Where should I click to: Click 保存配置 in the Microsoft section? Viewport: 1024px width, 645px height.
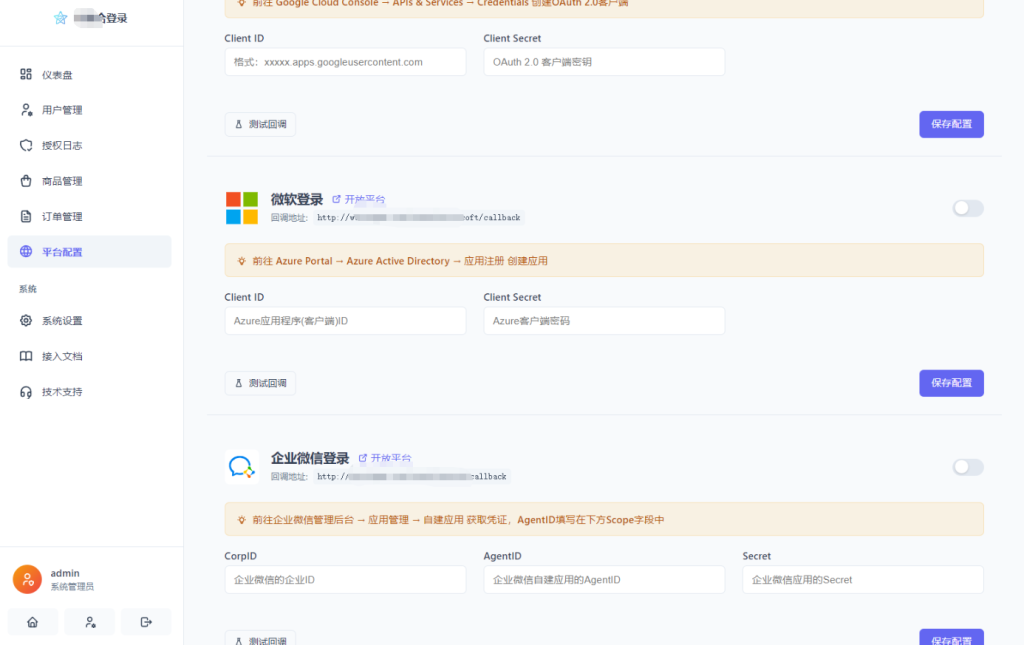click(x=951, y=383)
